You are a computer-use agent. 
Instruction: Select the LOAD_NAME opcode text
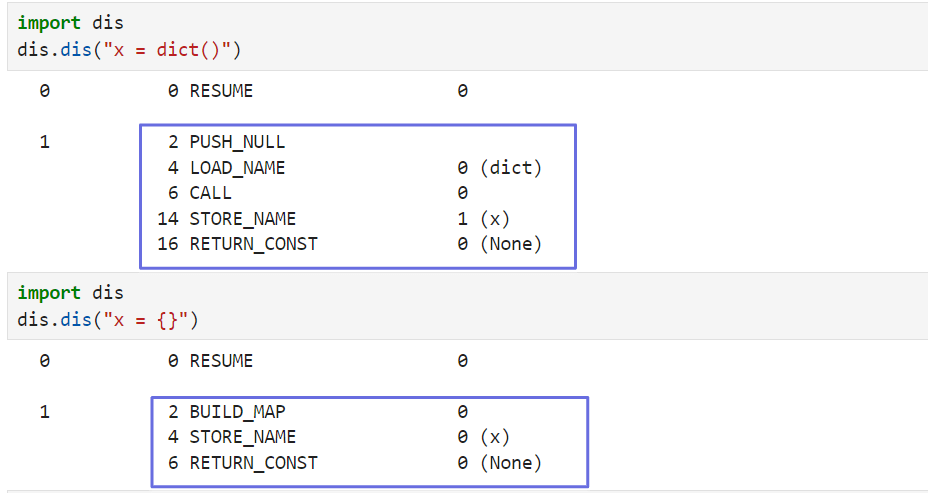[x=237, y=168]
